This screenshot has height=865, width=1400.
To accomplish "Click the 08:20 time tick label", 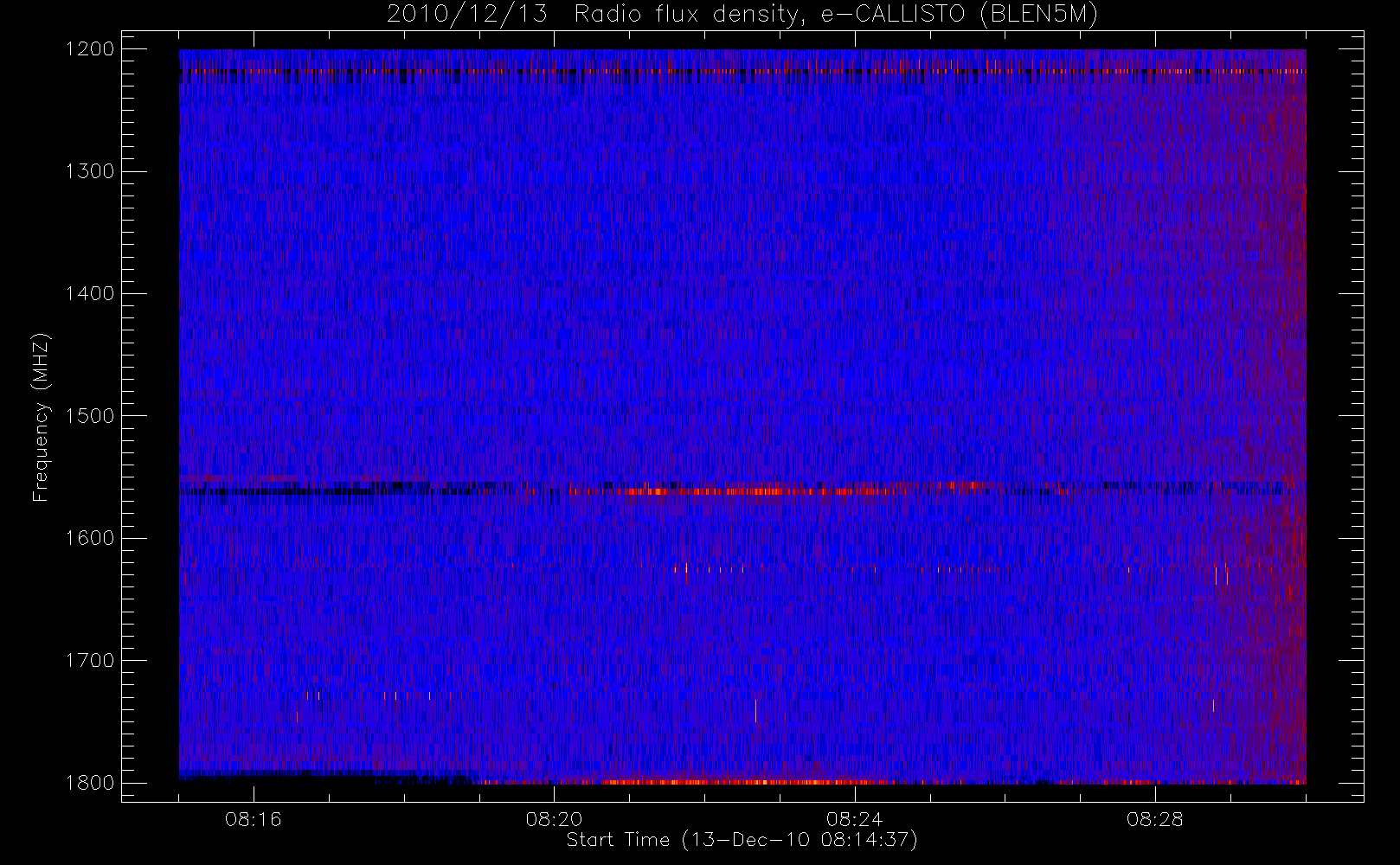I will [554, 819].
